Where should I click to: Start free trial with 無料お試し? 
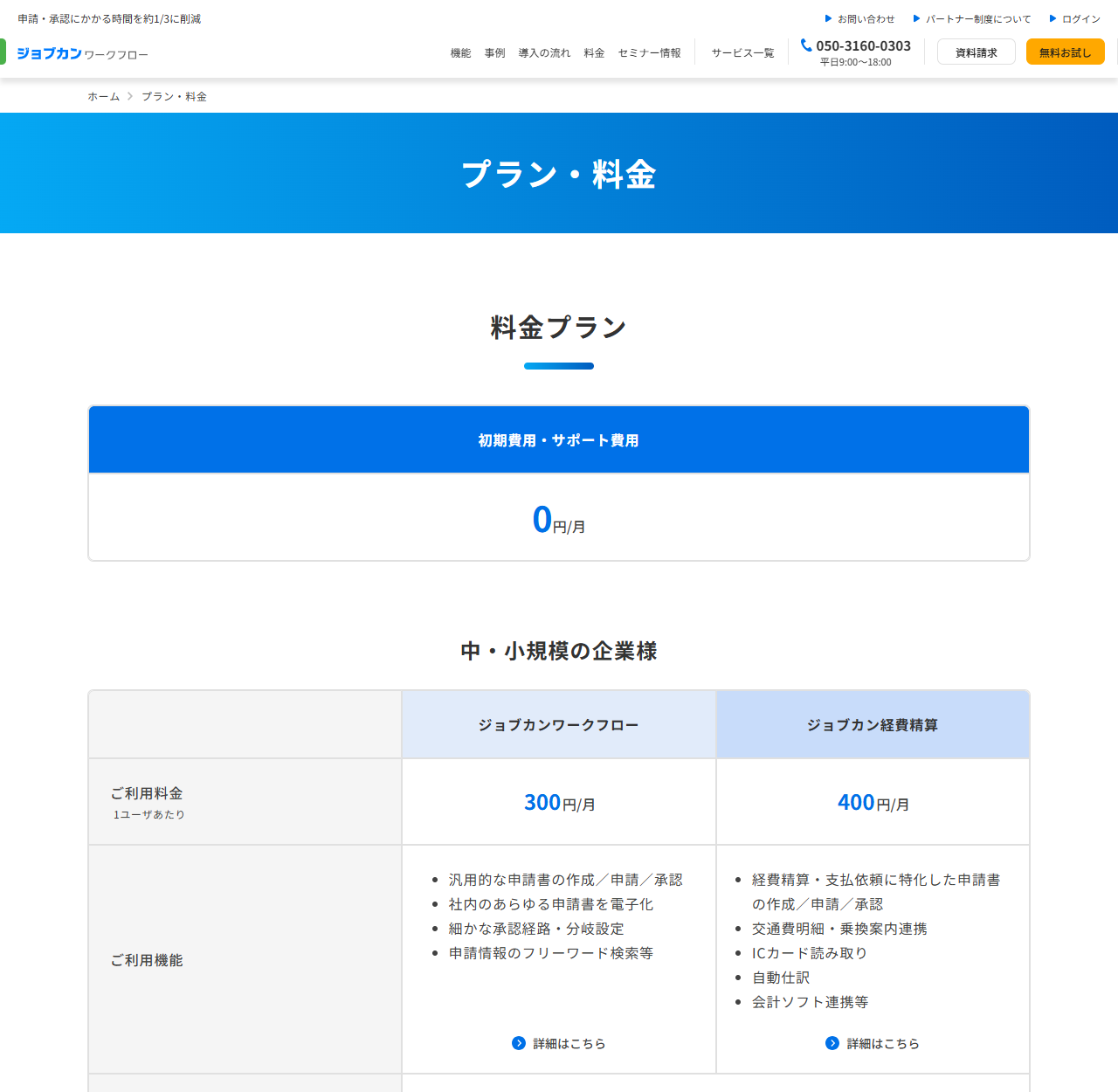tap(1066, 52)
